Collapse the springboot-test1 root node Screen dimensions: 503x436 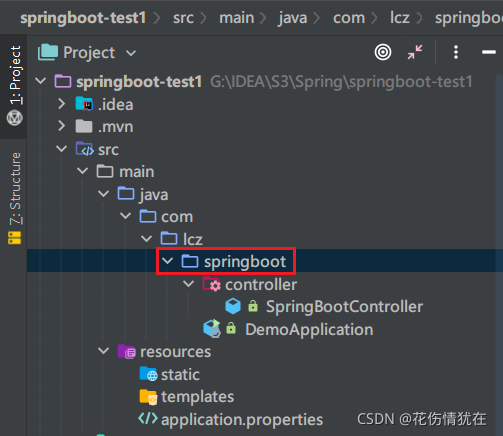pos(41,81)
